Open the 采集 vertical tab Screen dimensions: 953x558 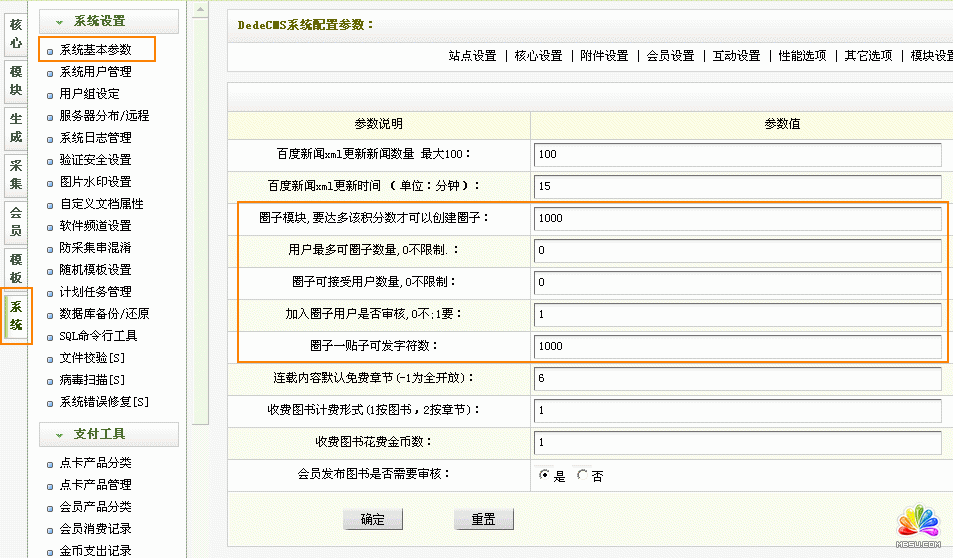click(16, 175)
